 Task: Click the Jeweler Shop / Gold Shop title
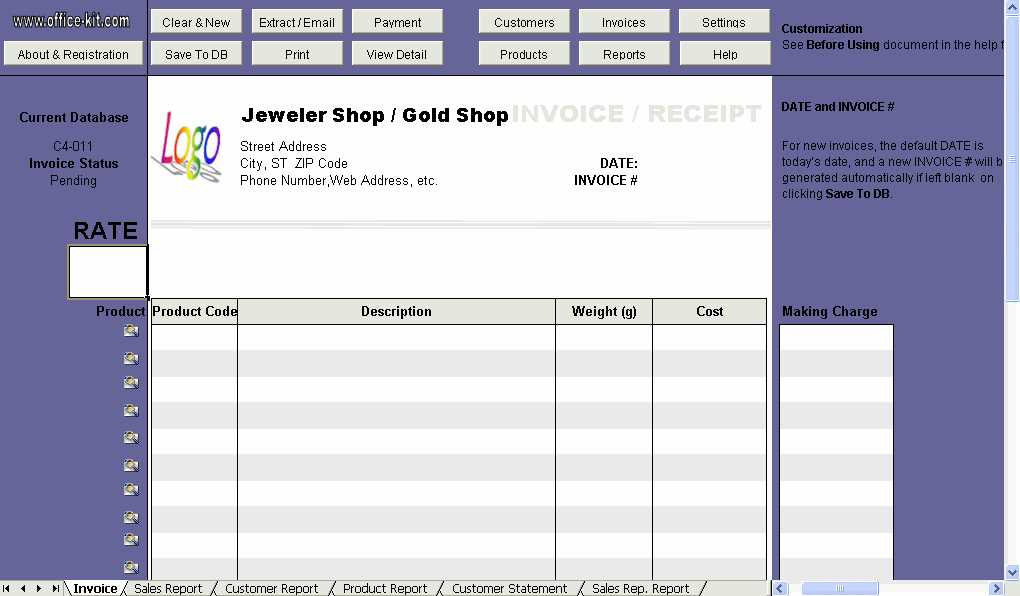click(x=375, y=115)
